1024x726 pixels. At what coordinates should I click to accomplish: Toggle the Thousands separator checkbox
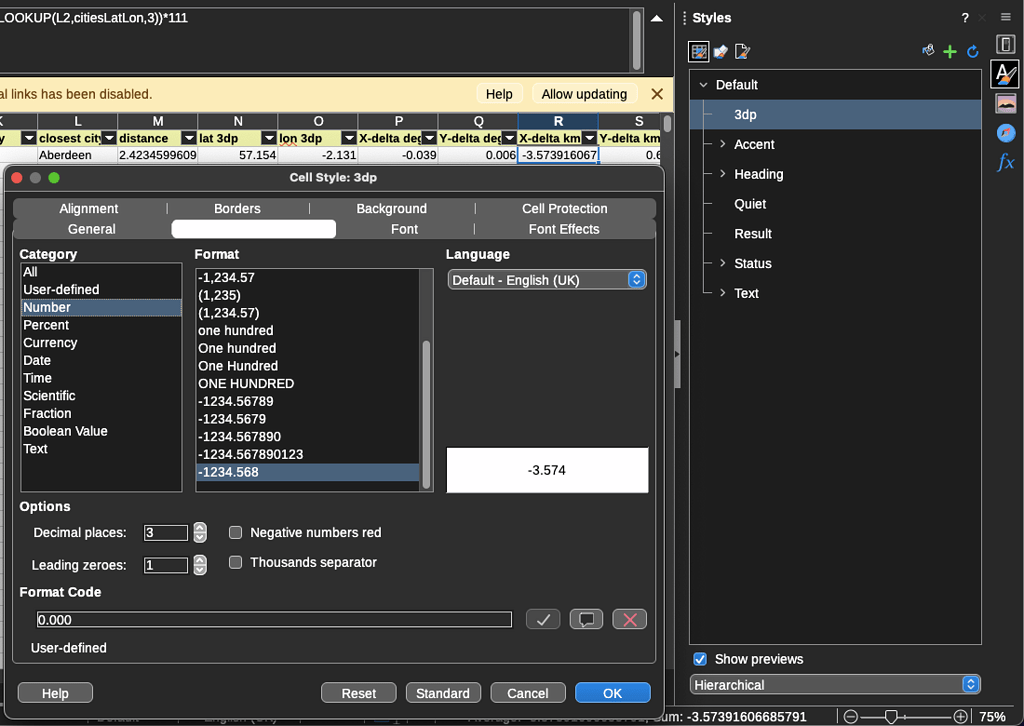236,563
